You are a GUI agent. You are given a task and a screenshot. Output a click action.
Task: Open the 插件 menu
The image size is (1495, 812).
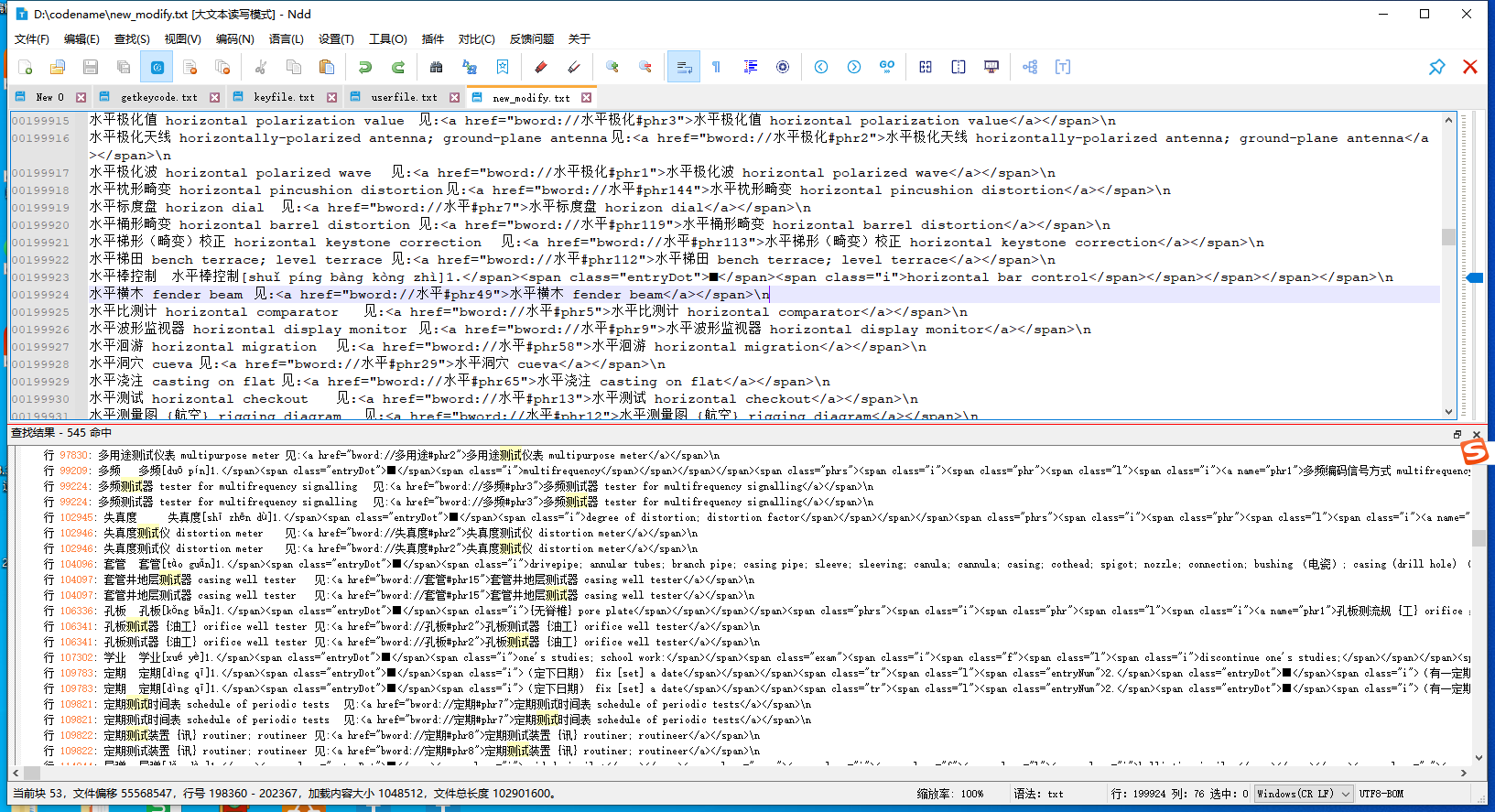pyautogui.click(x=432, y=38)
